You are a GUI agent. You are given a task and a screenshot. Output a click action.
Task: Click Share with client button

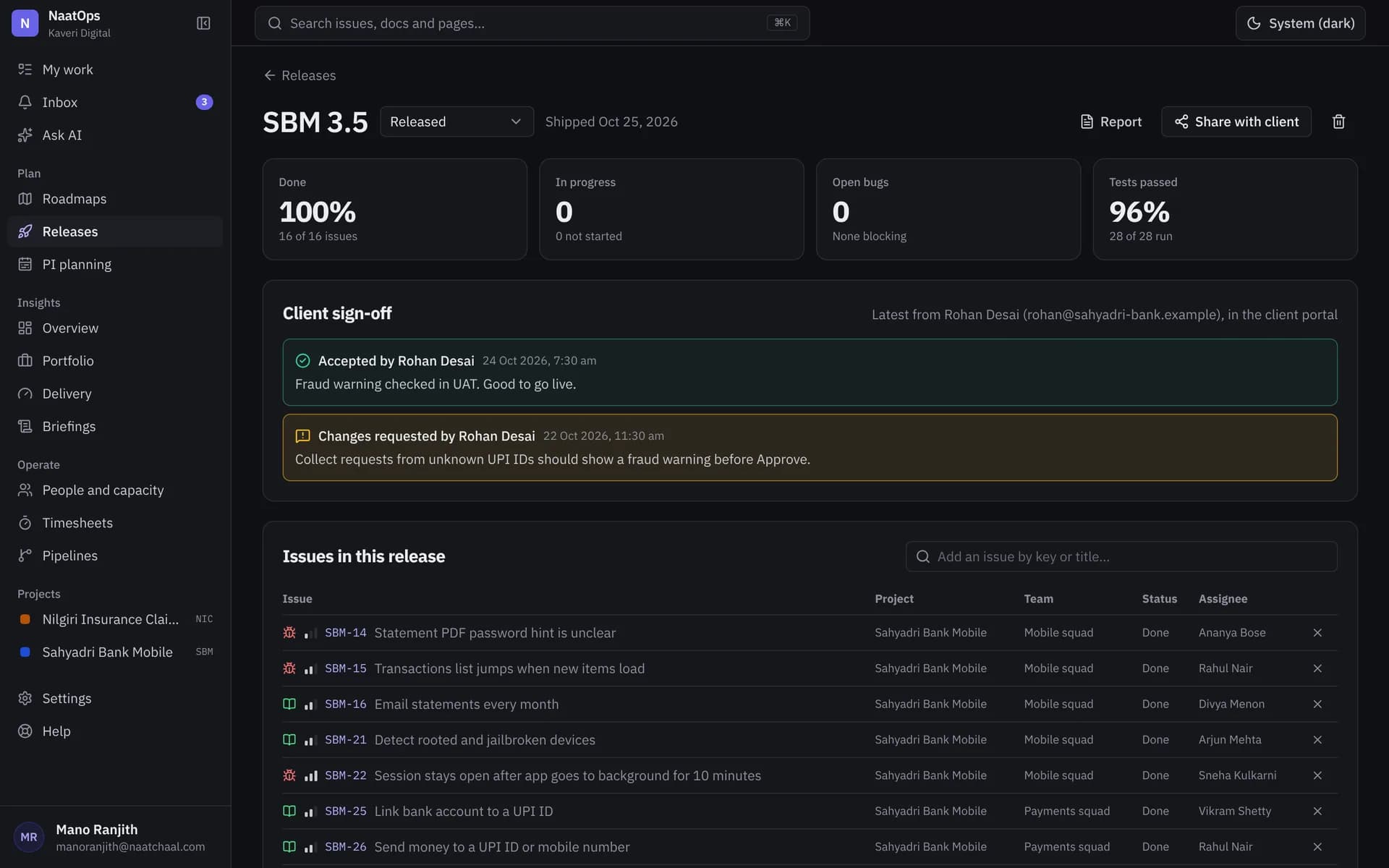pos(1236,122)
